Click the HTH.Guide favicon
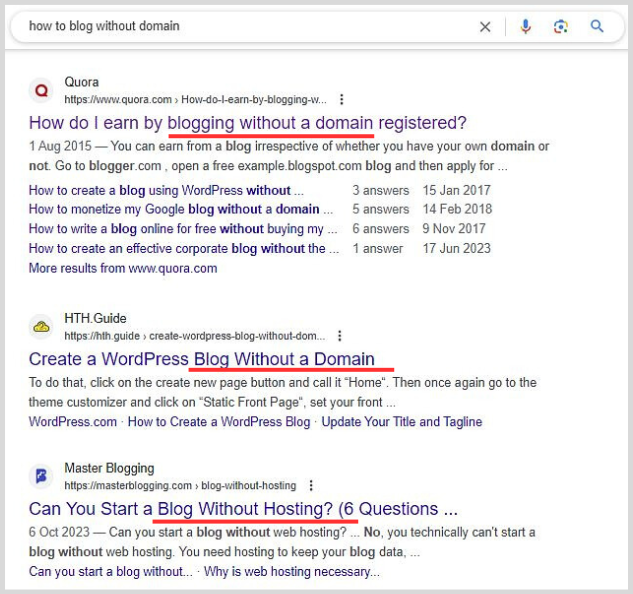 click(x=41, y=327)
